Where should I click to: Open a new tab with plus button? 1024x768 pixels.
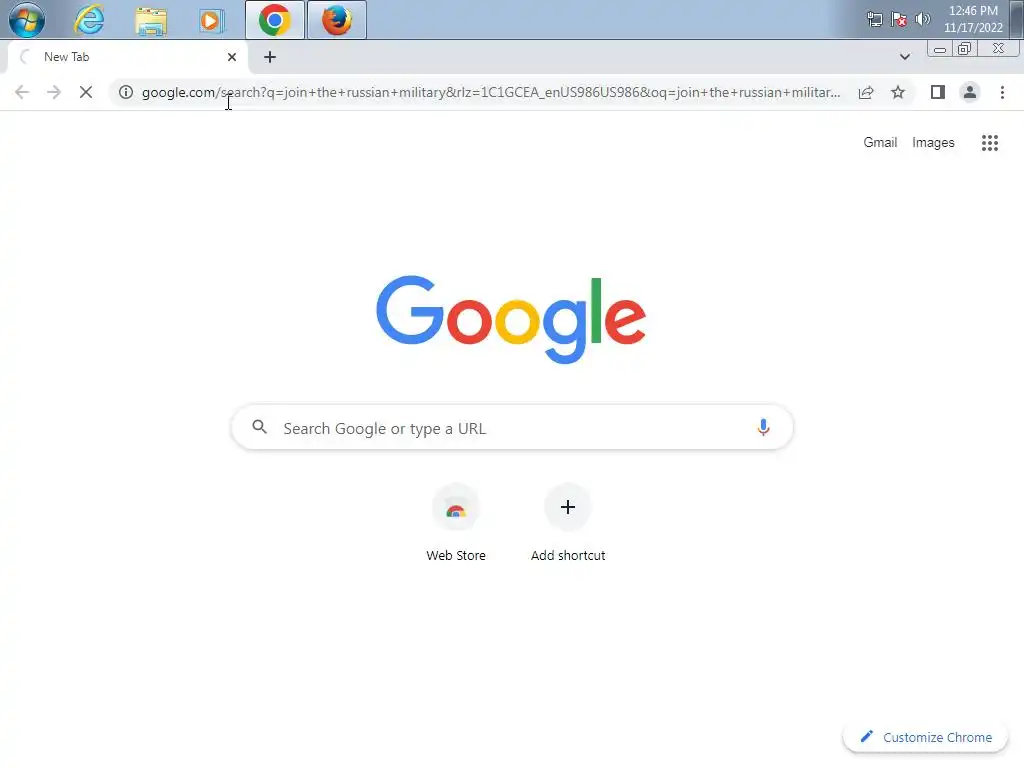[270, 57]
